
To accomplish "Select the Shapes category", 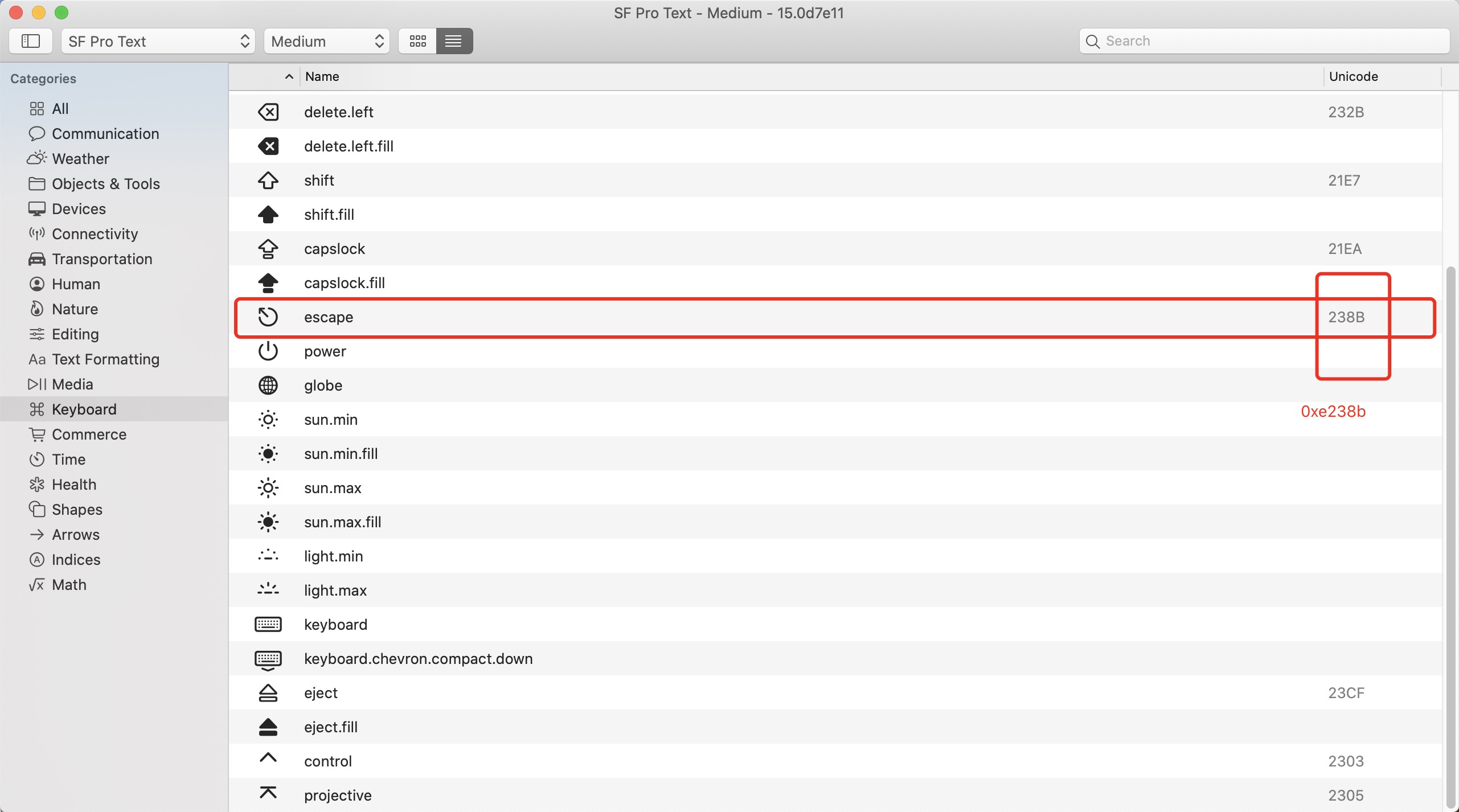I will (77, 509).
